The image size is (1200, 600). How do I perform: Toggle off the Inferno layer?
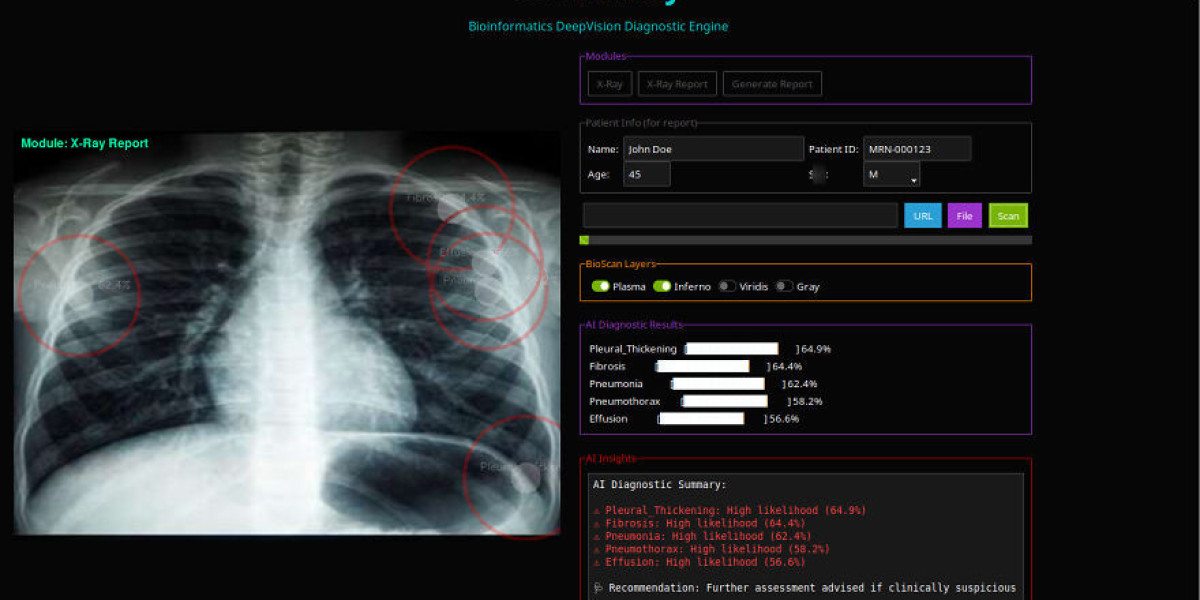[662, 286]
